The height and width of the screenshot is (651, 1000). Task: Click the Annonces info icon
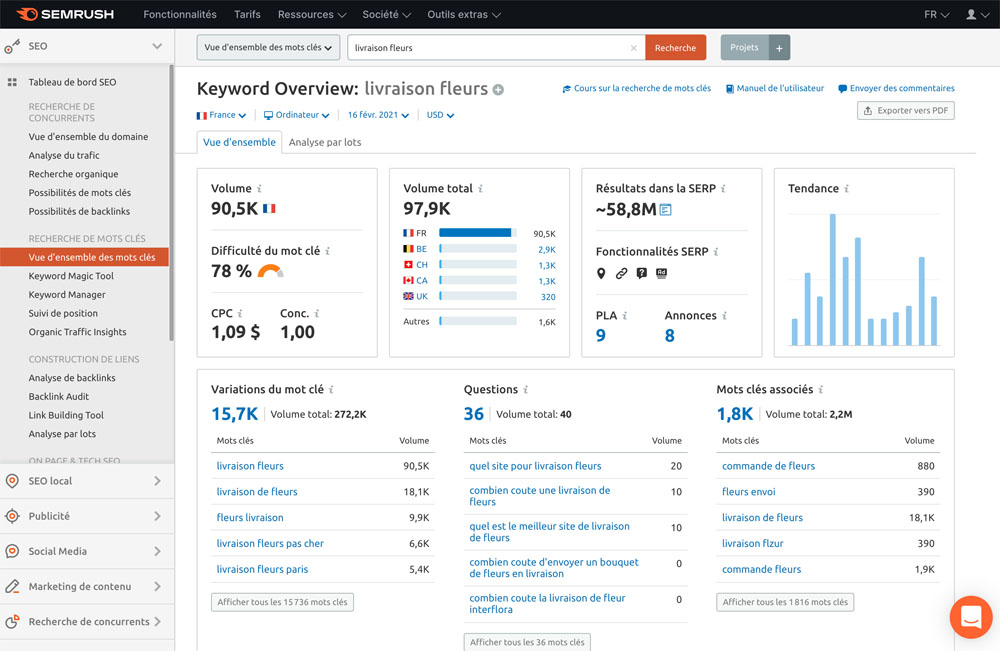pyautogui.click(x=724, y=316)
